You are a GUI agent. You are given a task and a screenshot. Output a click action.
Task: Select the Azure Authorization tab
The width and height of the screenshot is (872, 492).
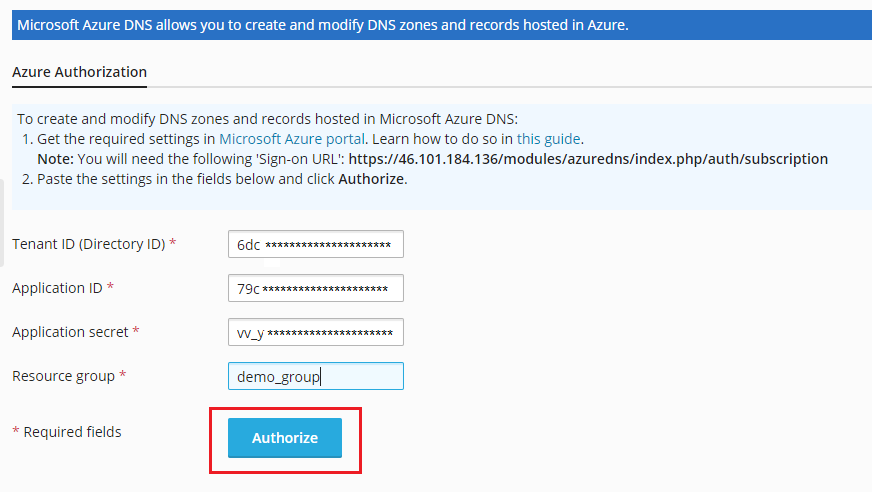(x=79, y=72)
